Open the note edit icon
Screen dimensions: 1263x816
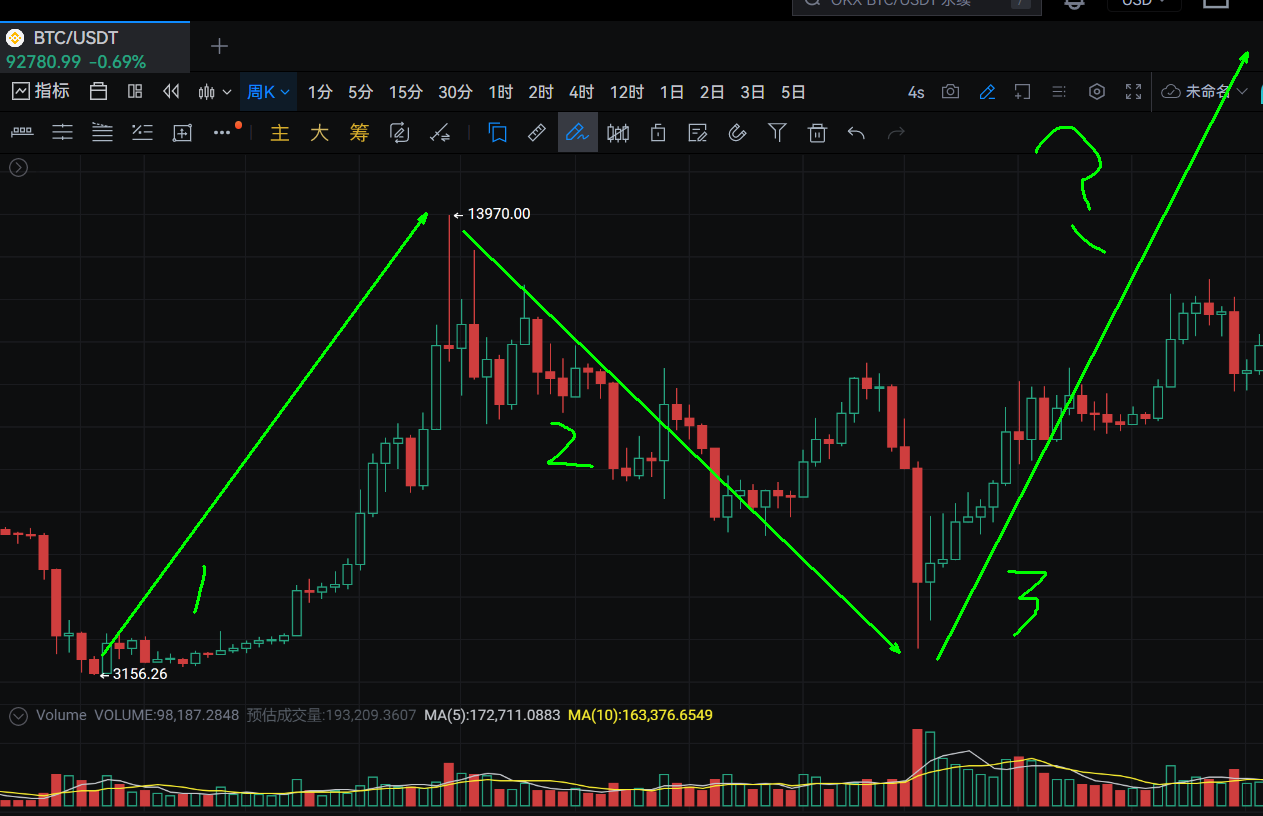click(698, 132)
